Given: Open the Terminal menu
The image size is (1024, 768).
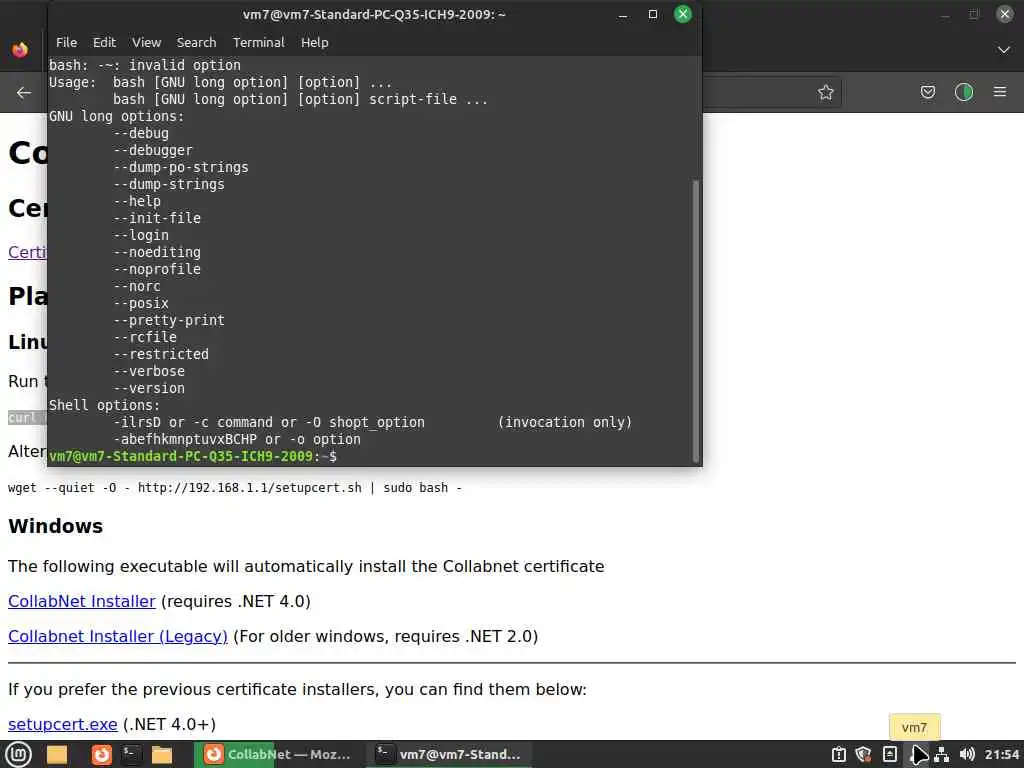Looking at the screenshot, I should click(259, 42).
